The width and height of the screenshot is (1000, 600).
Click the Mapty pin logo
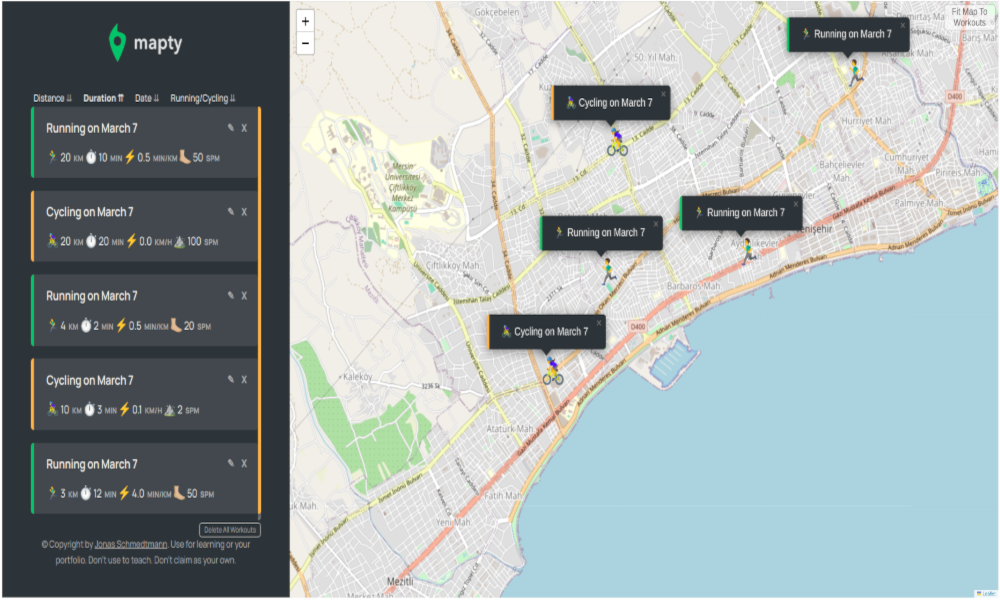[119, 42]
